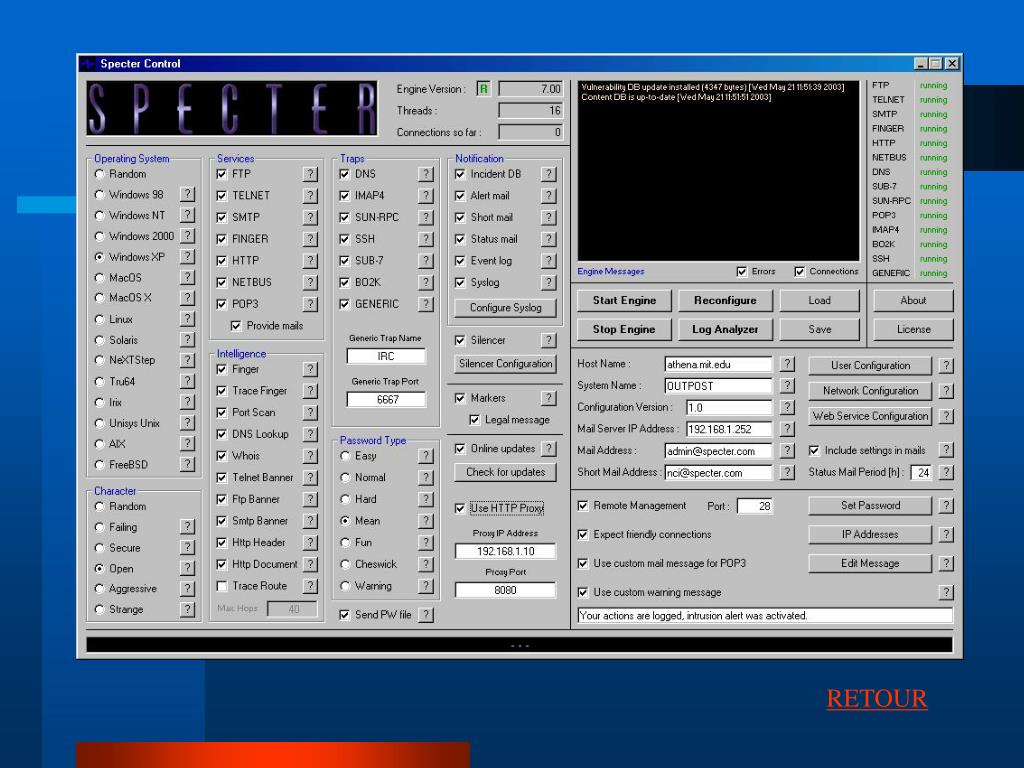Click the Host Name input field
The width and height of the screenshot is (1024, 768).
click(x=718, y=364)
